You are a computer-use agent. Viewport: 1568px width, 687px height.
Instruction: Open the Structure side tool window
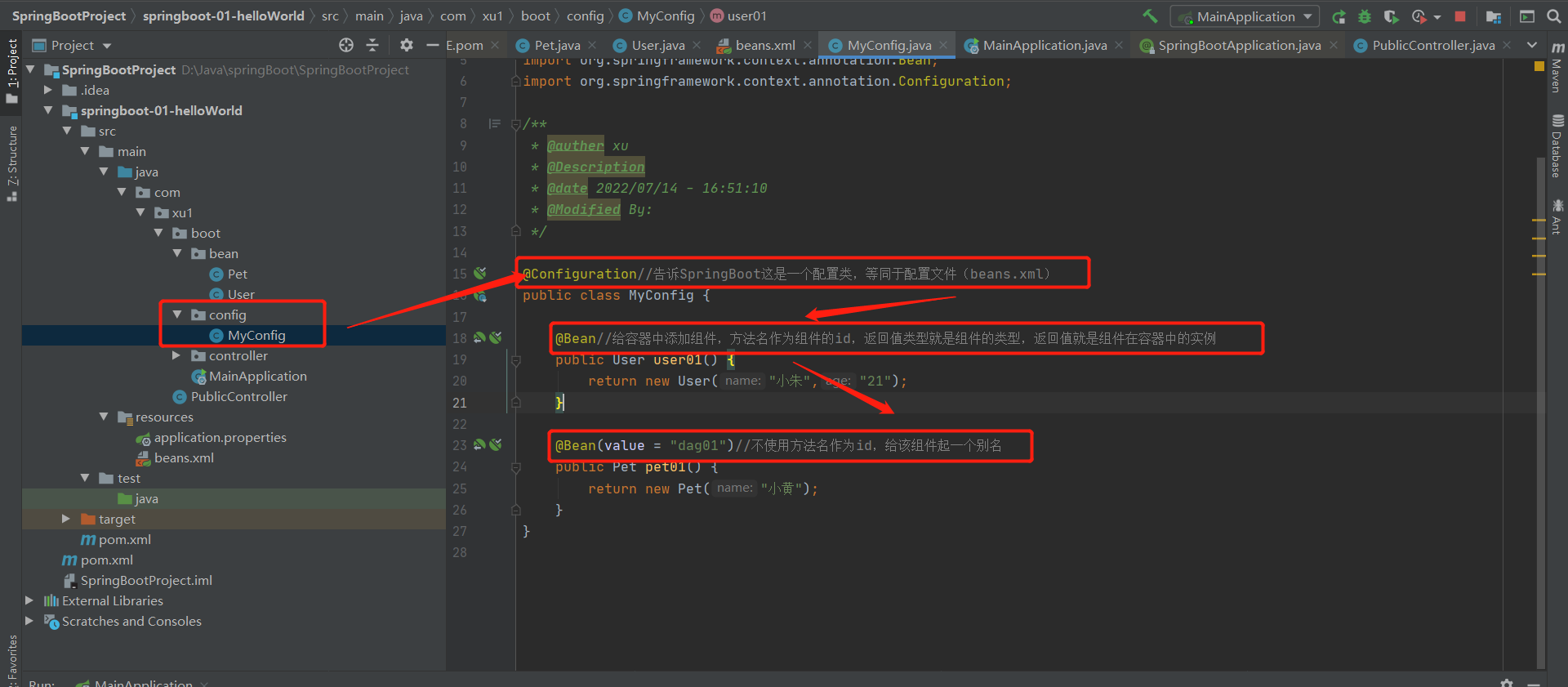(11, 163)
